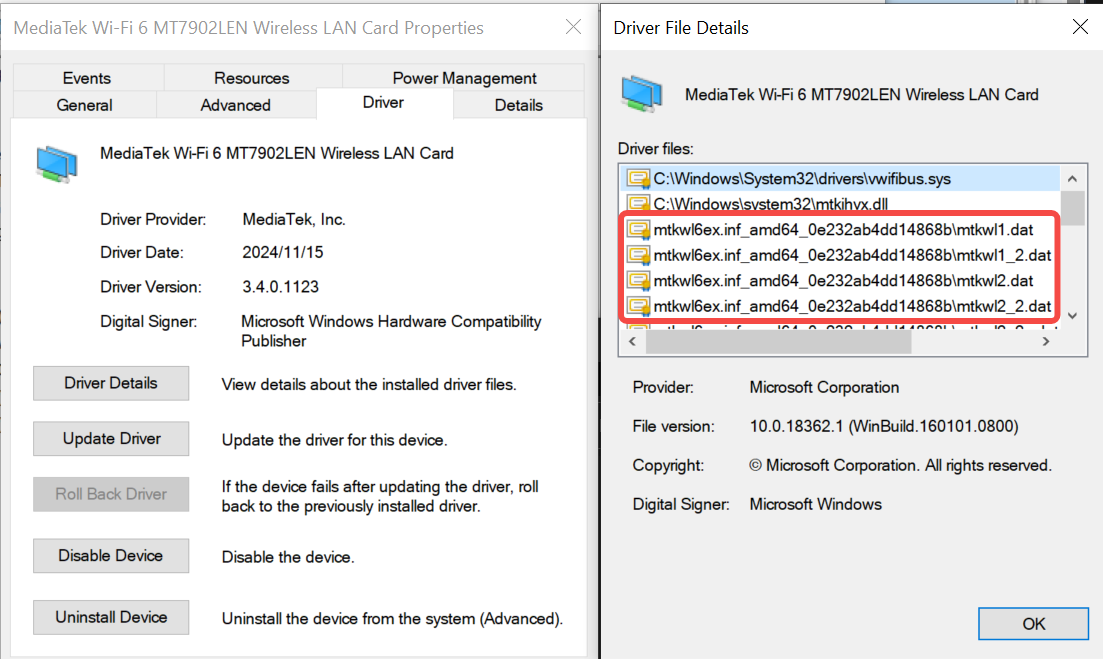Open the Resources tab
The image size is (1103, 659).
click(x=252, y=78)
